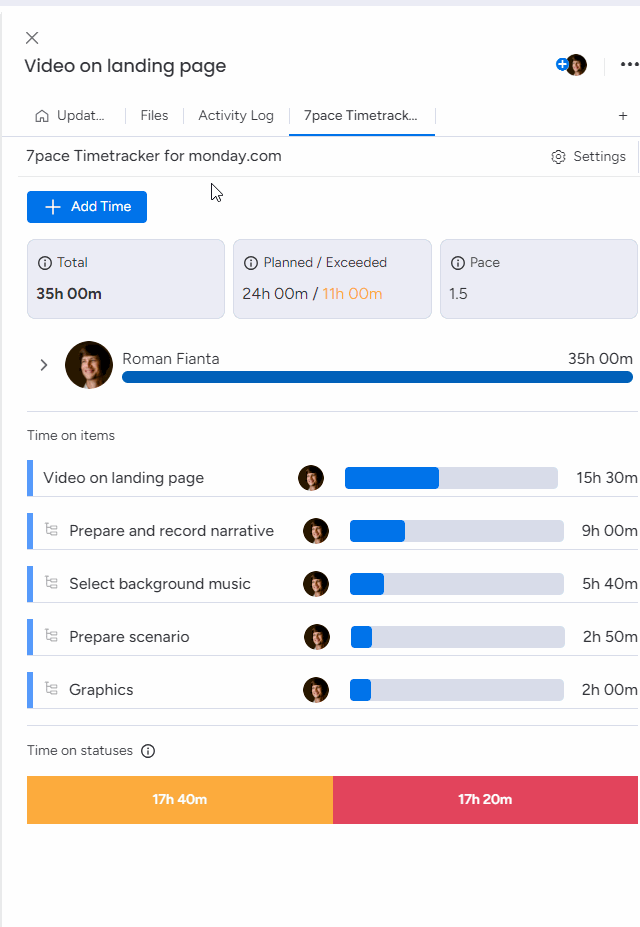Image resolution: width=640 pixels, height=927 pixels.
Task: Click subitem icon next to Graphics
Action: click(52, 689)
